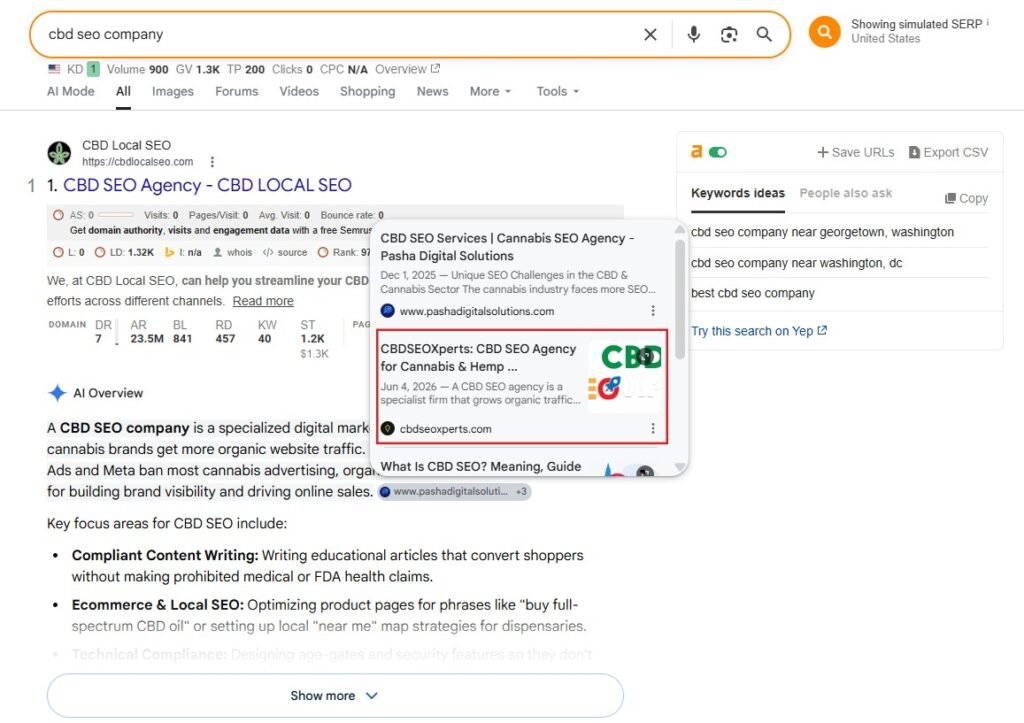This screenshot has height=723, width=1024.
Task: Select the All results tab
Action: tap(123, 91)
